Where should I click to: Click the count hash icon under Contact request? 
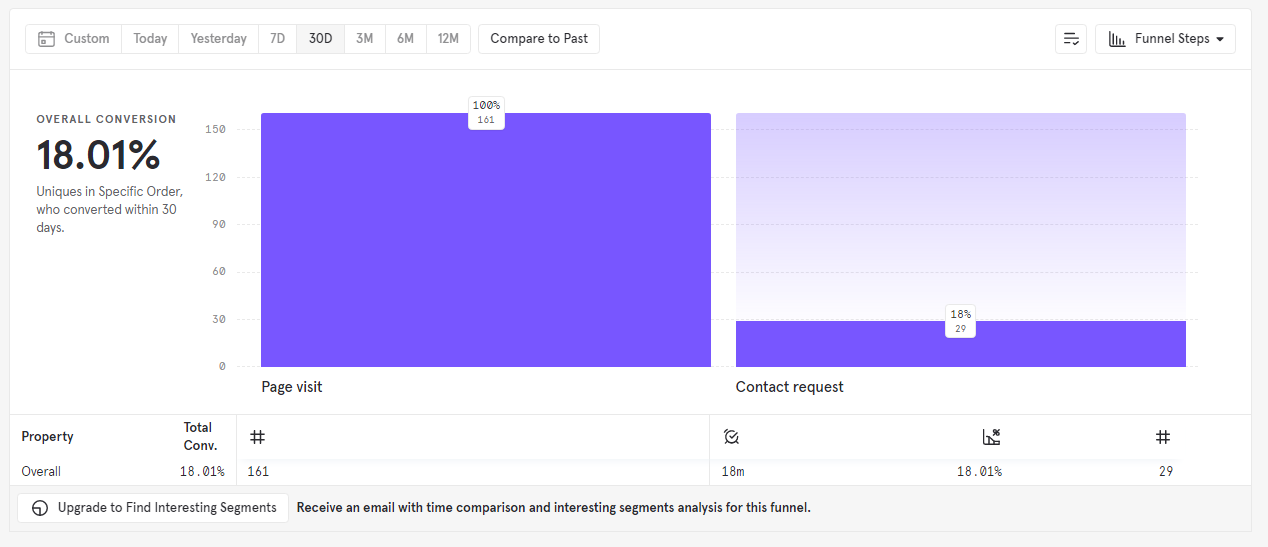(1163, 437)
